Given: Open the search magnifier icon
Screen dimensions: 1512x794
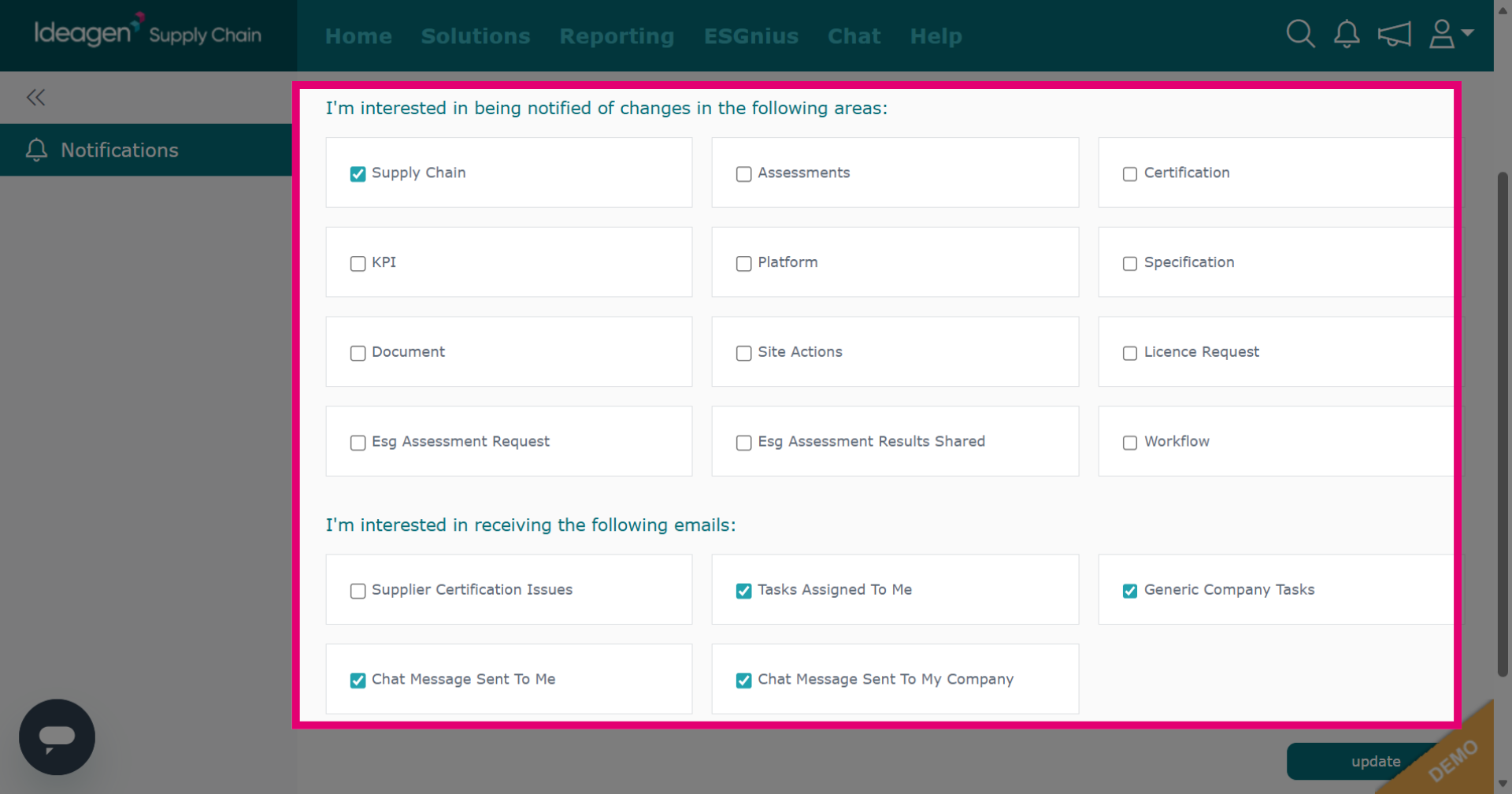Looking at the screenshot, I should click(x=1300, y=34).
